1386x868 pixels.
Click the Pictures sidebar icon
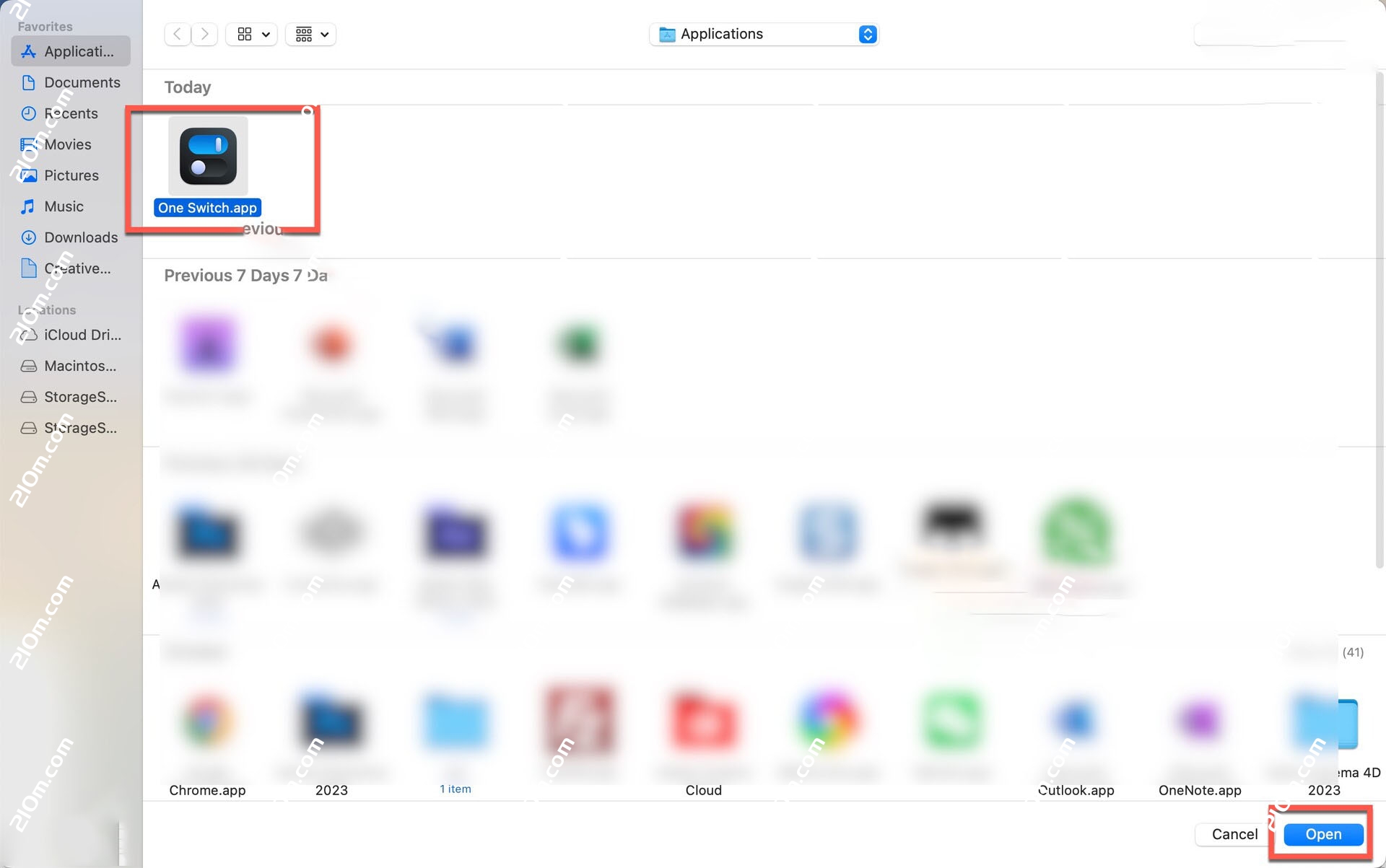pos(71,175)
